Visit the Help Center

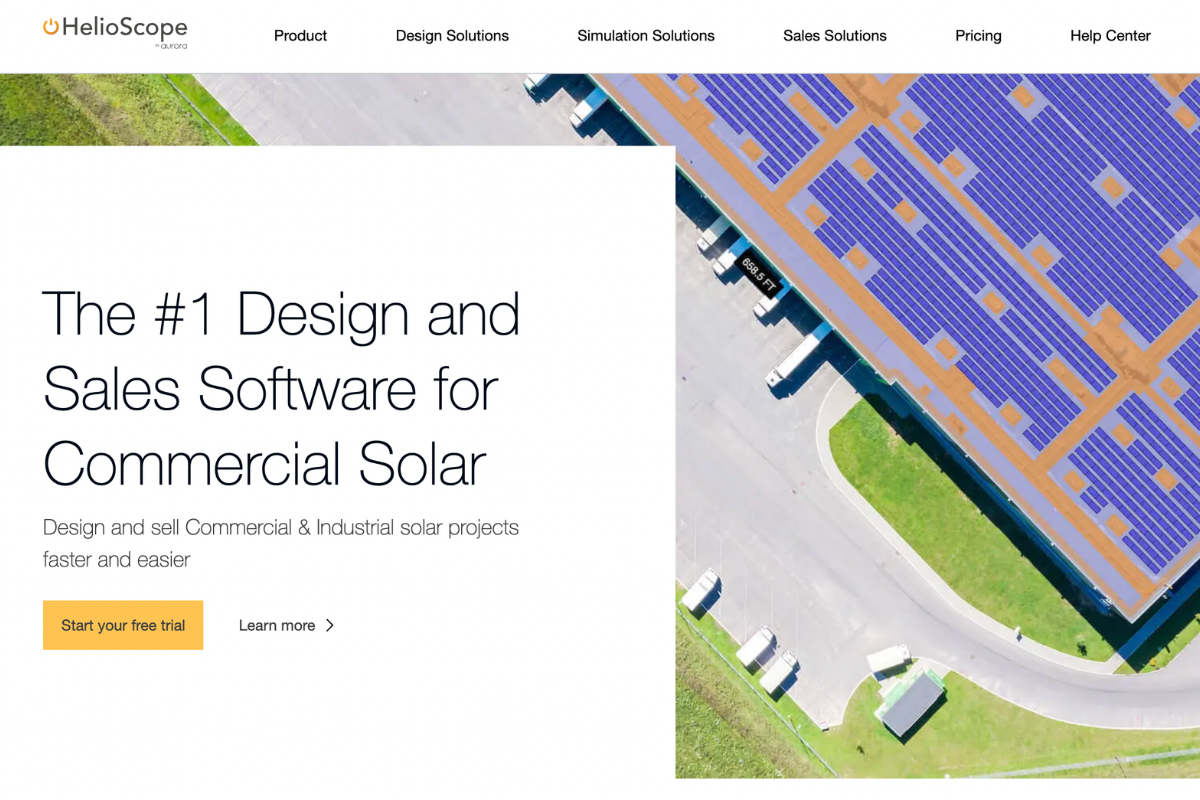[x=1110, y=36]
